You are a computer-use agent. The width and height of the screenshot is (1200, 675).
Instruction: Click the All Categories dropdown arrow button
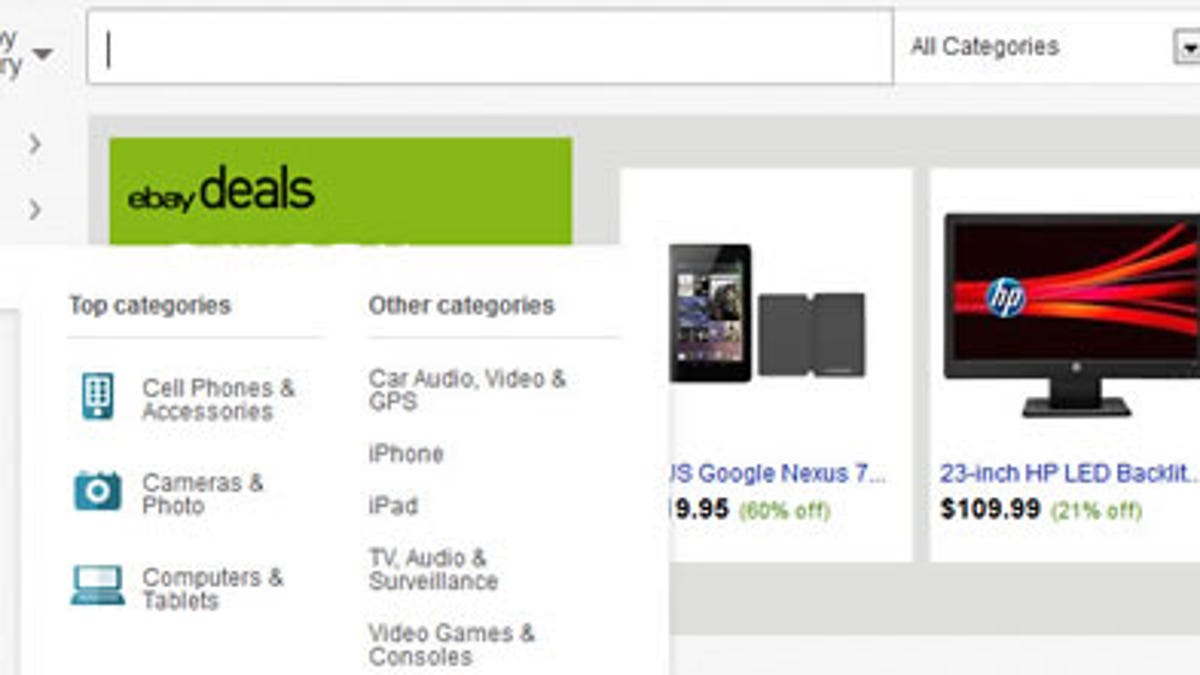(1186, 47)
